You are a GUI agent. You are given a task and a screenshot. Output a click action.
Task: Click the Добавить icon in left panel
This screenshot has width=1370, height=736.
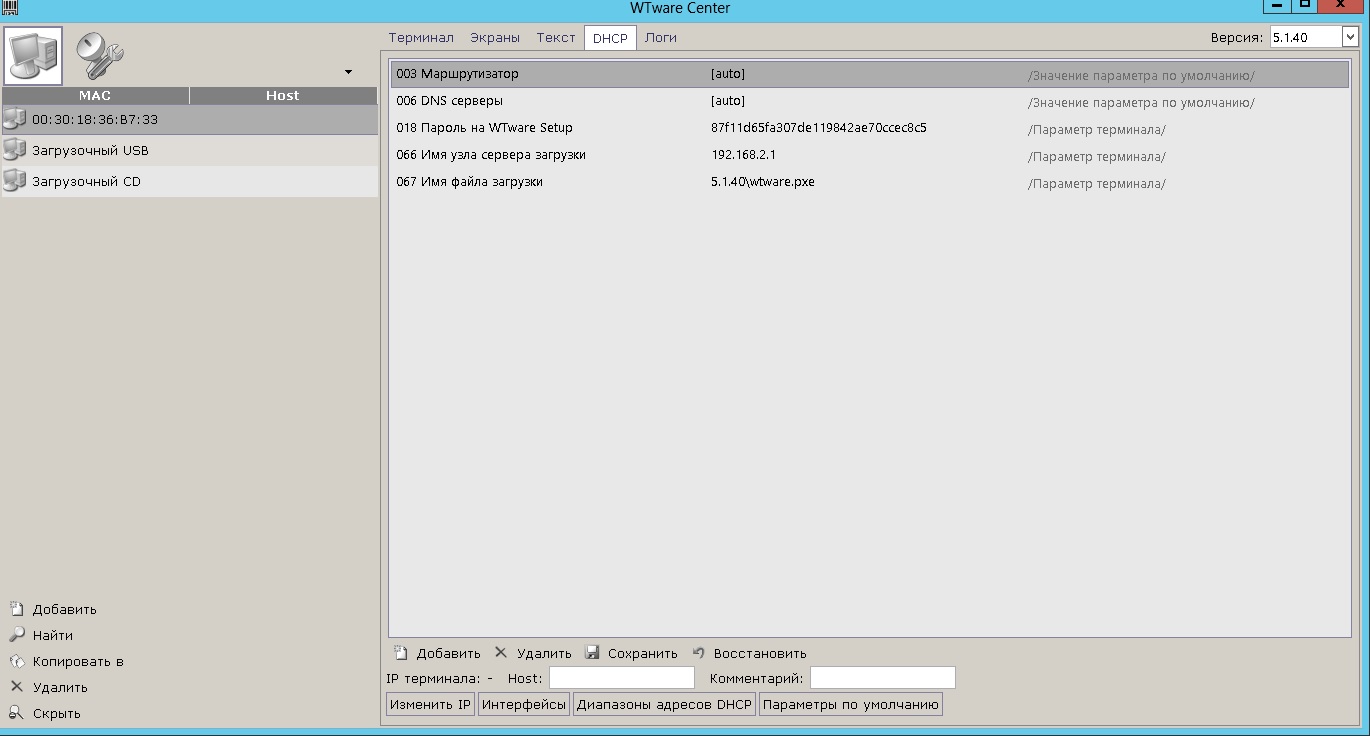click(16, 609)
